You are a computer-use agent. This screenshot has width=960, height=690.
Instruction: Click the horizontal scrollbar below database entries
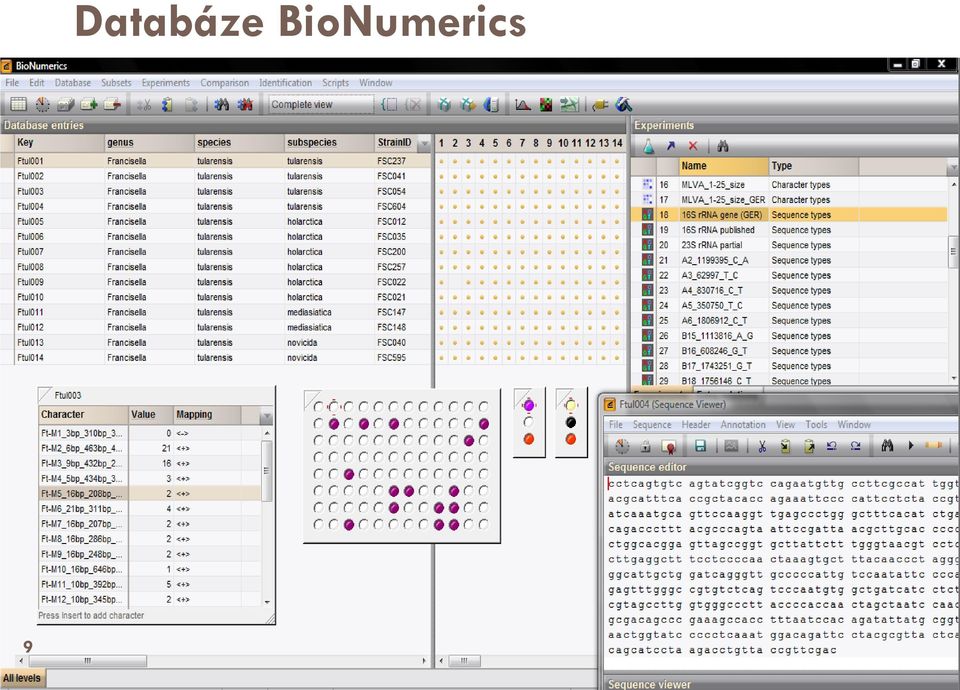pos(87,661)
